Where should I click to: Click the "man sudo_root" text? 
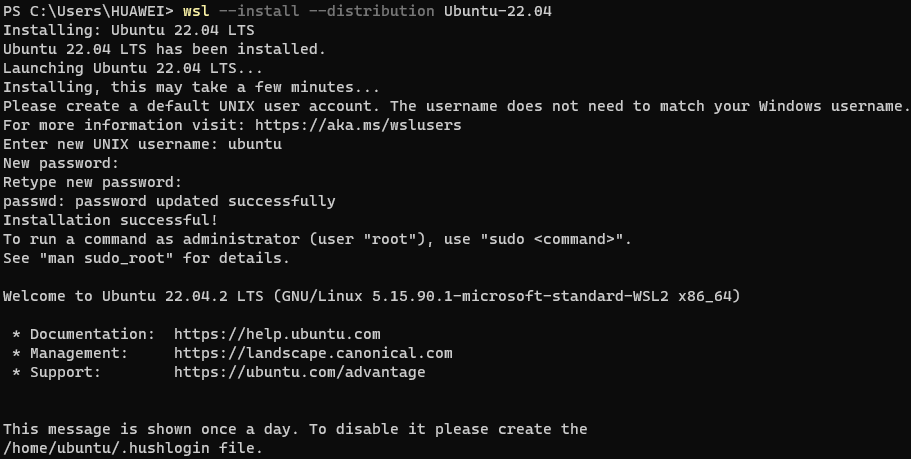pyautogui.click(x=106, y=259)
